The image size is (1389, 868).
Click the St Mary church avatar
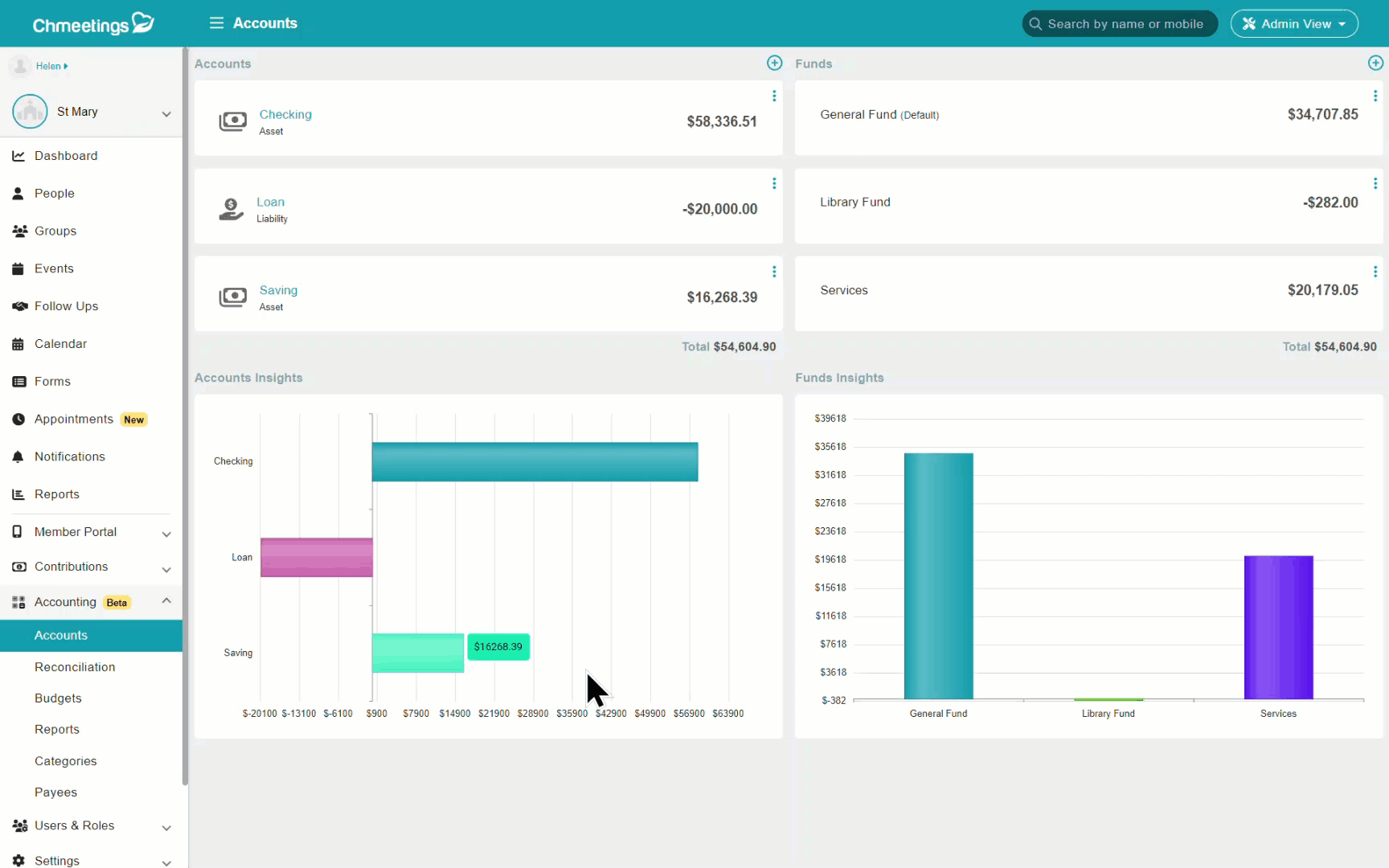(30, 112)
